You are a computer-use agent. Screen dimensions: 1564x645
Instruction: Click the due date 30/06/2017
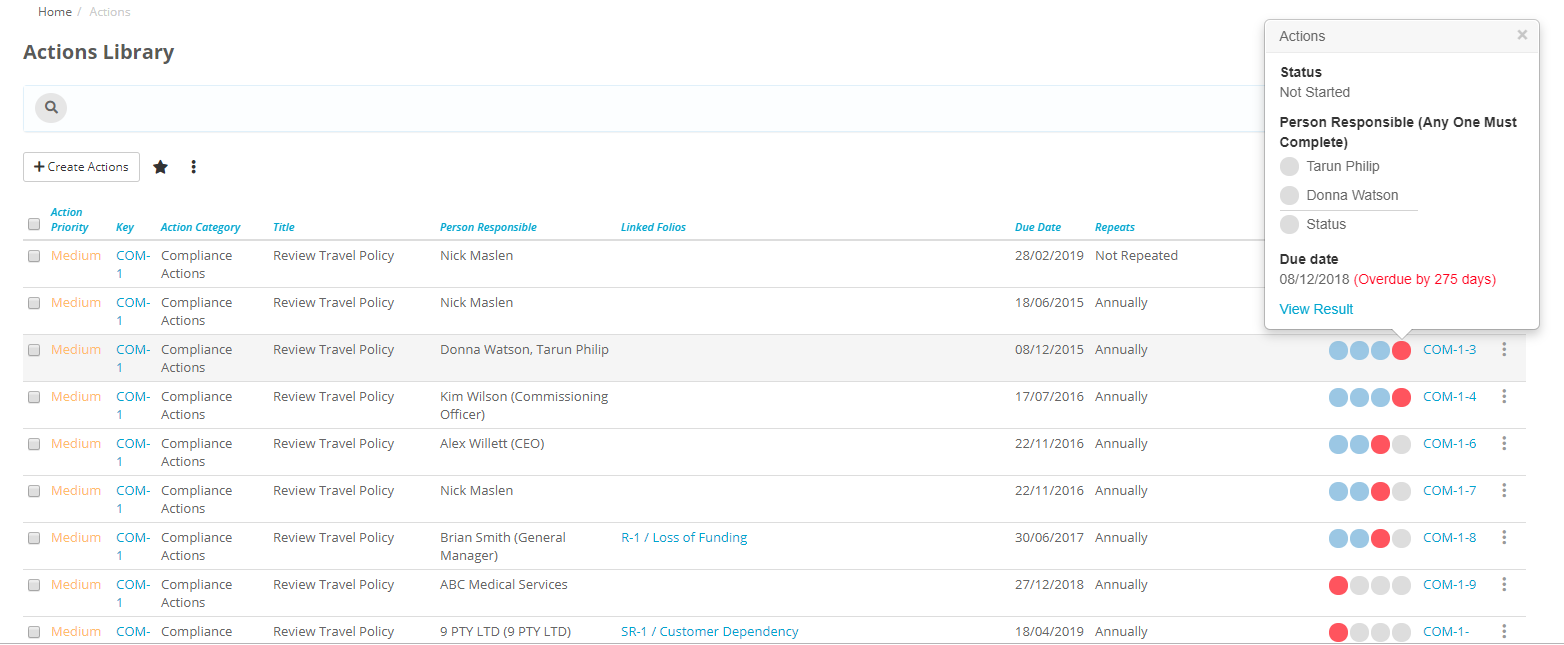(x=1049, y=537)
